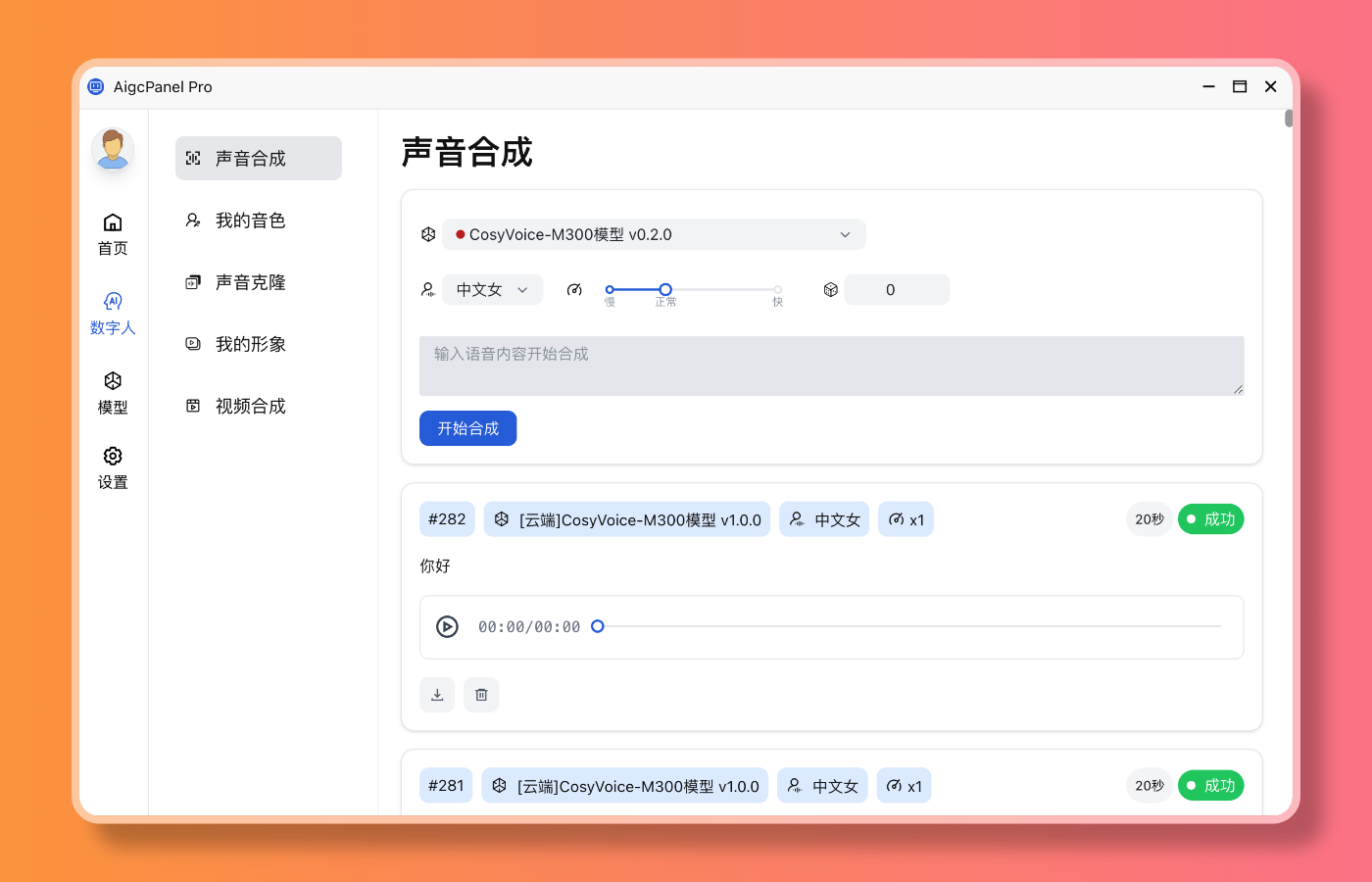Open the 中文女 voice dropdown
This screenshot has height=882, width=1372.
tap(492, 290)
